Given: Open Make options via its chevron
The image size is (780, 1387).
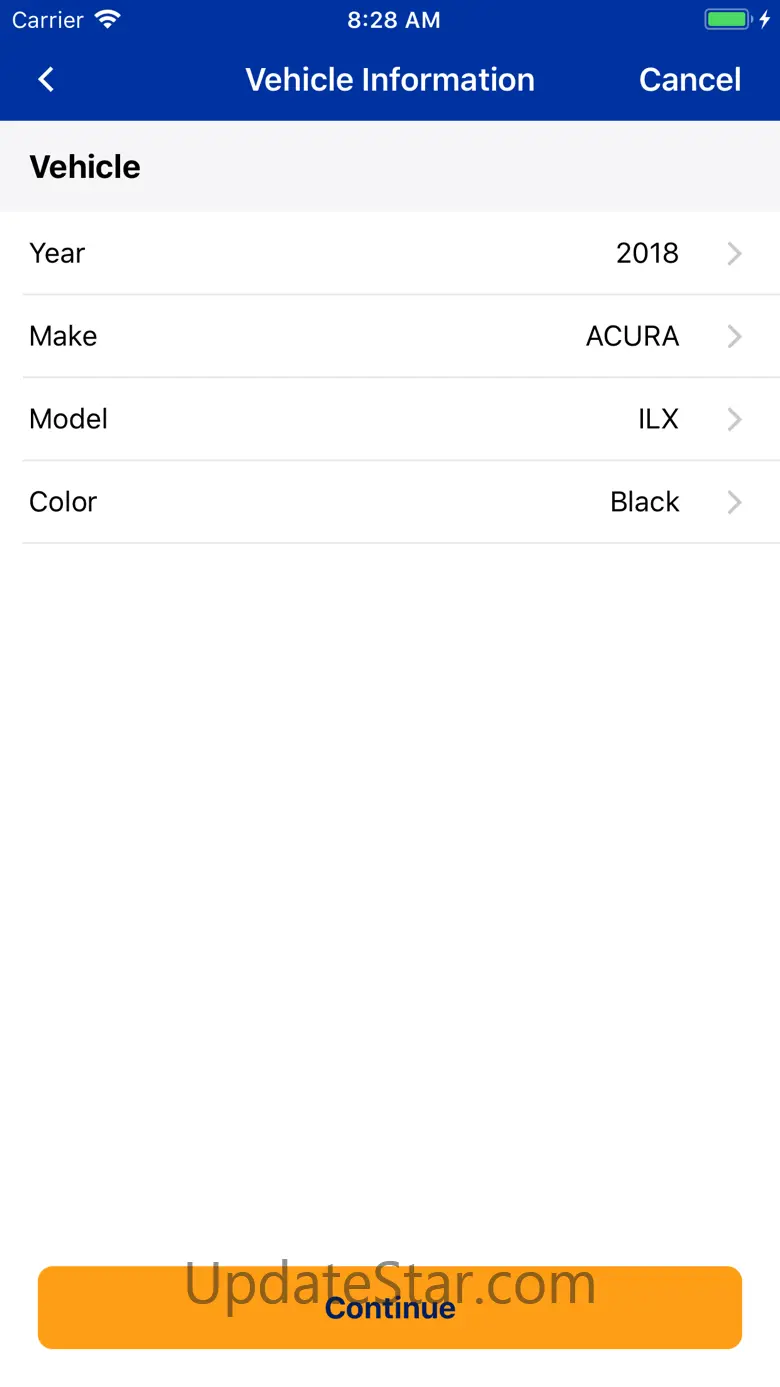Looking at the screenshot, I should [734, 337].
